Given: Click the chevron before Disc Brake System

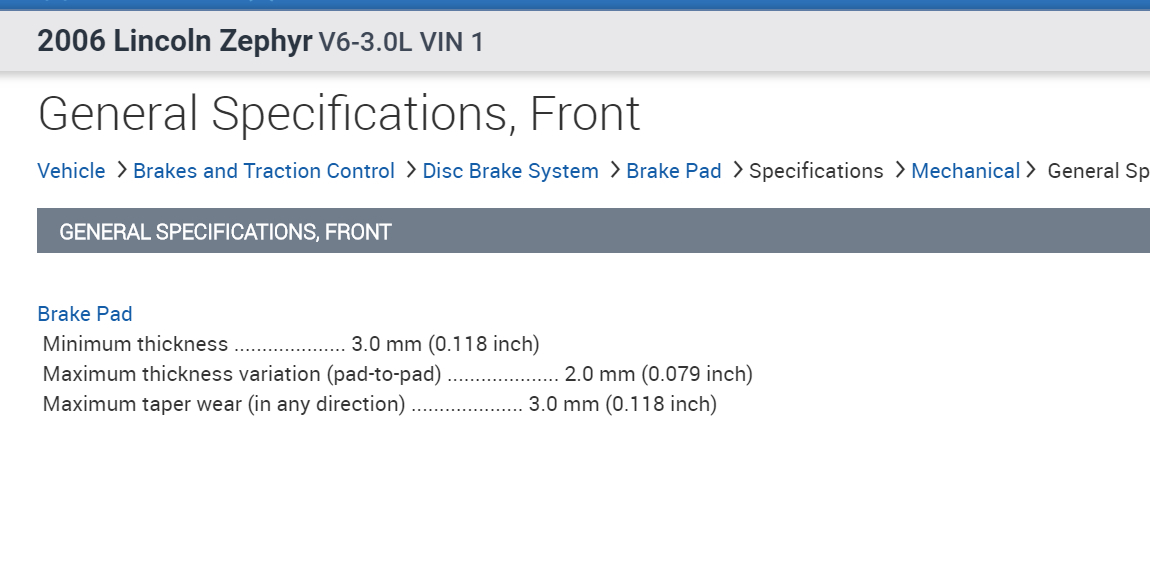Looking at the screenshot, I should pyautogui.click(x=411, y=170).
